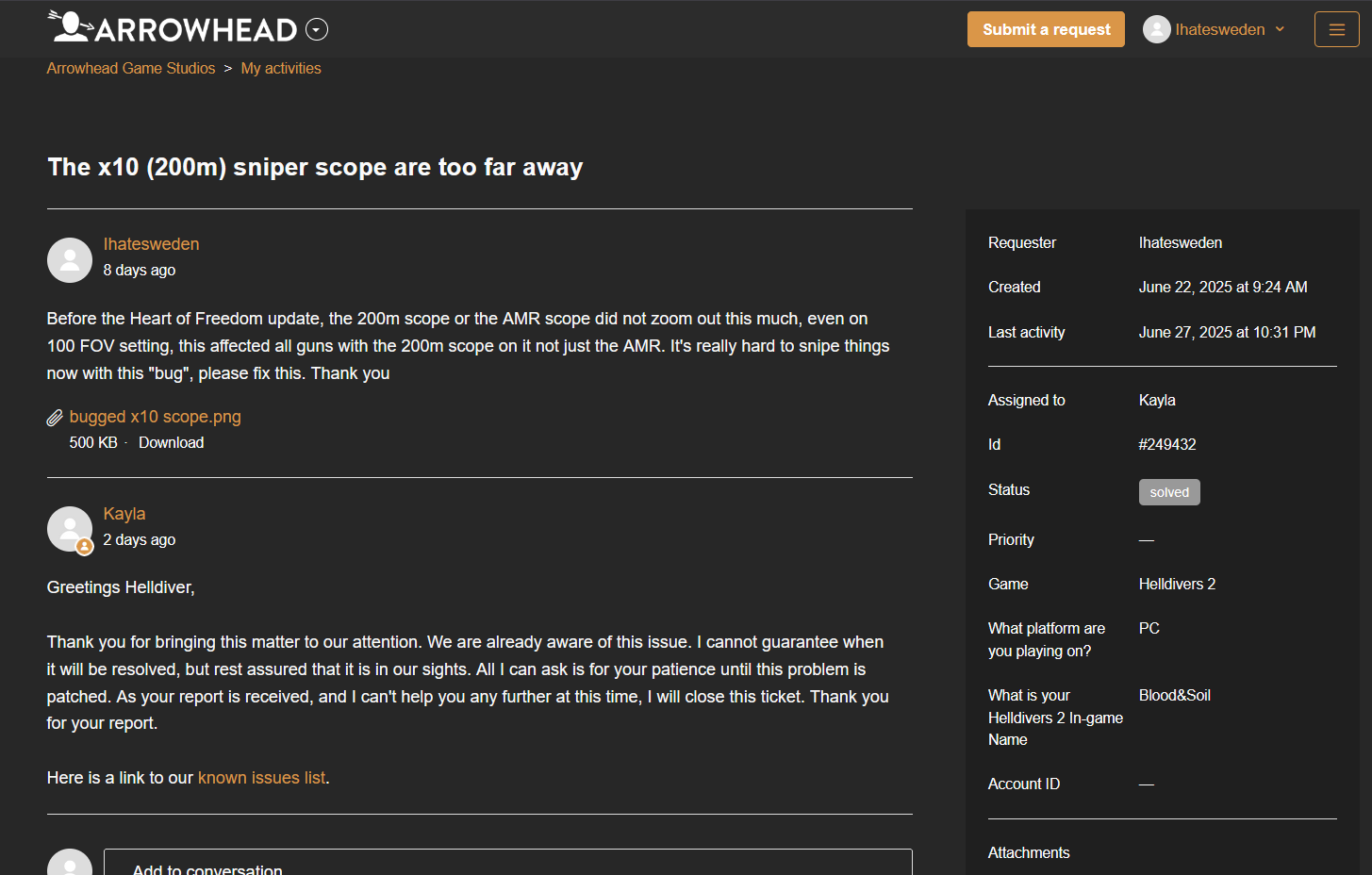Open My activities breadcrumb link

(281, 68)
